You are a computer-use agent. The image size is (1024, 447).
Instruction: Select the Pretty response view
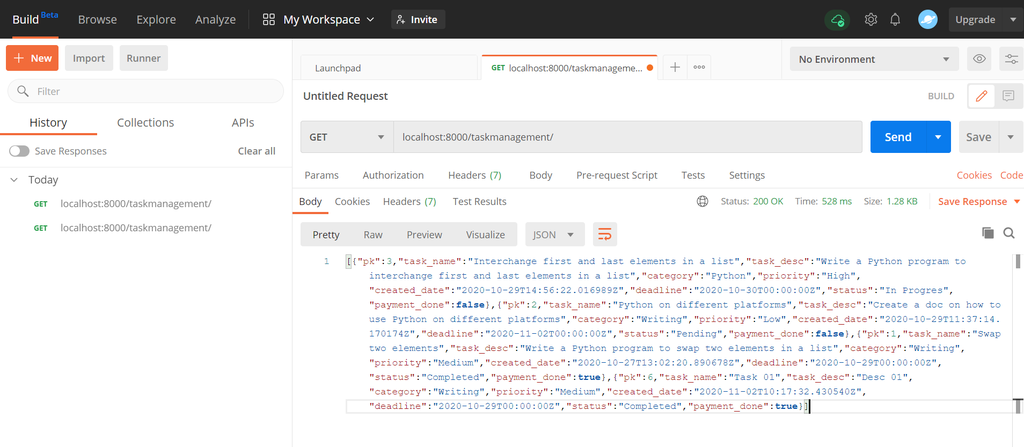point(326,234)
